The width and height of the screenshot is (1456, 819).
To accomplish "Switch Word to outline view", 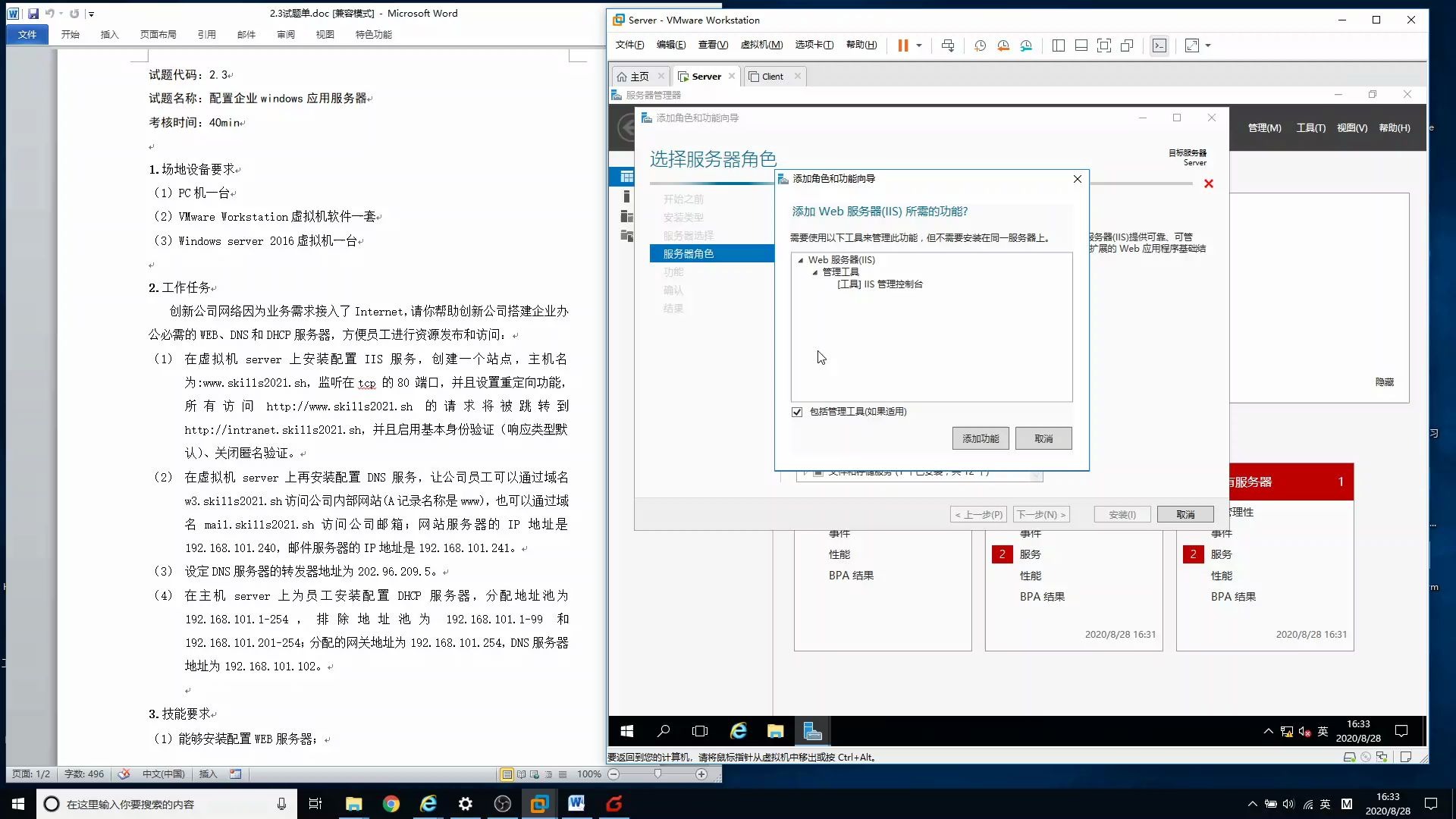I will 548,774.
